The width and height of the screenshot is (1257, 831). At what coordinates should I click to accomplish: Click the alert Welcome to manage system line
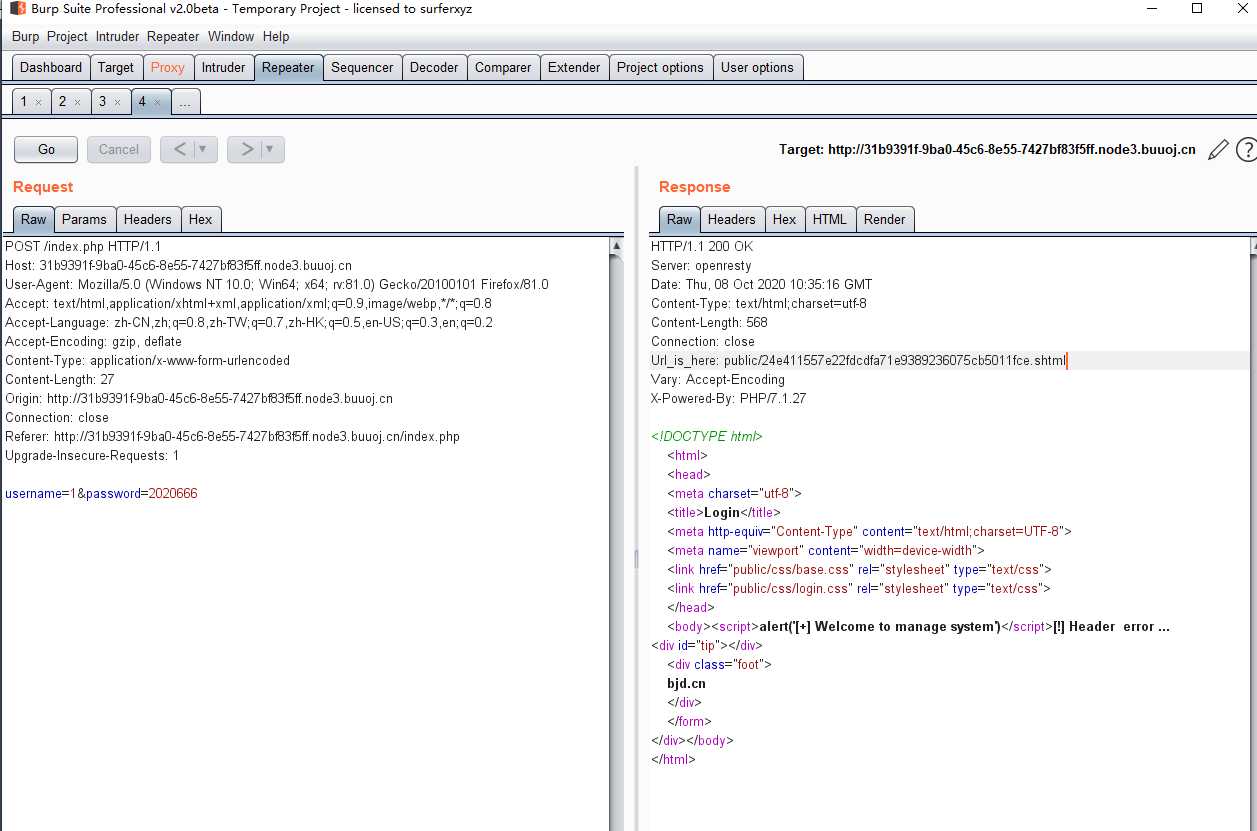[919, 626]
